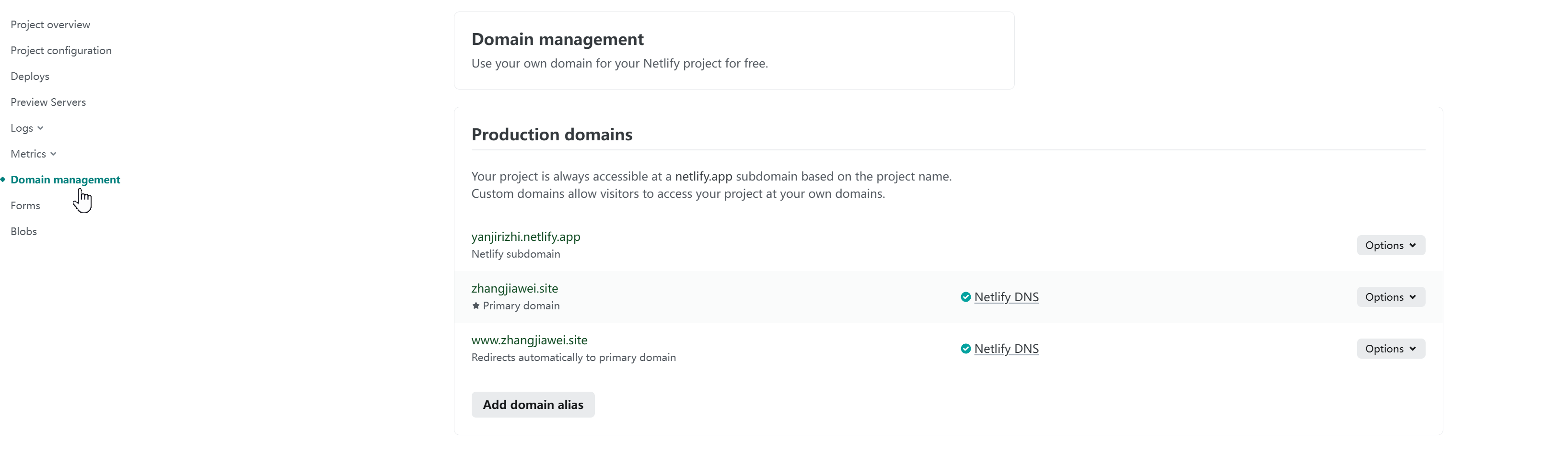Viewport: 1568px width, 453px height.
Task: Click the Add domain alias button
Action: coord(533,404)
